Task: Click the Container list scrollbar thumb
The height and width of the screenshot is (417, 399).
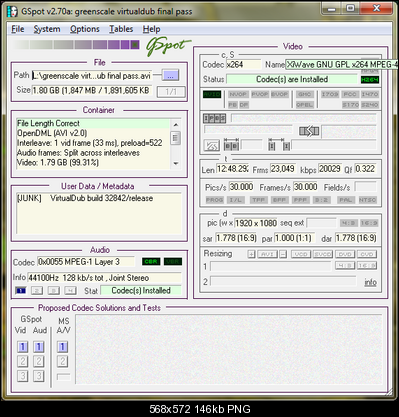Action: click(176, 138)
